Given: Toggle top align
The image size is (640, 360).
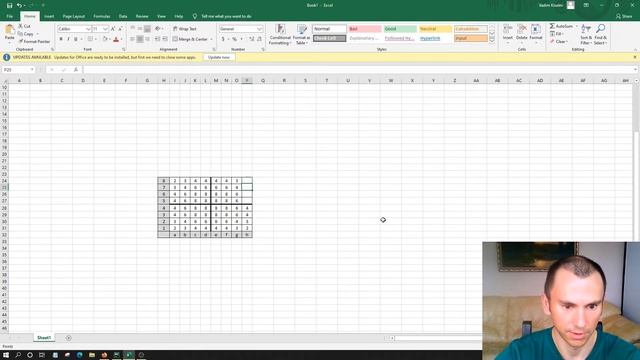Looking at the screenshot, I should (132, 29).
